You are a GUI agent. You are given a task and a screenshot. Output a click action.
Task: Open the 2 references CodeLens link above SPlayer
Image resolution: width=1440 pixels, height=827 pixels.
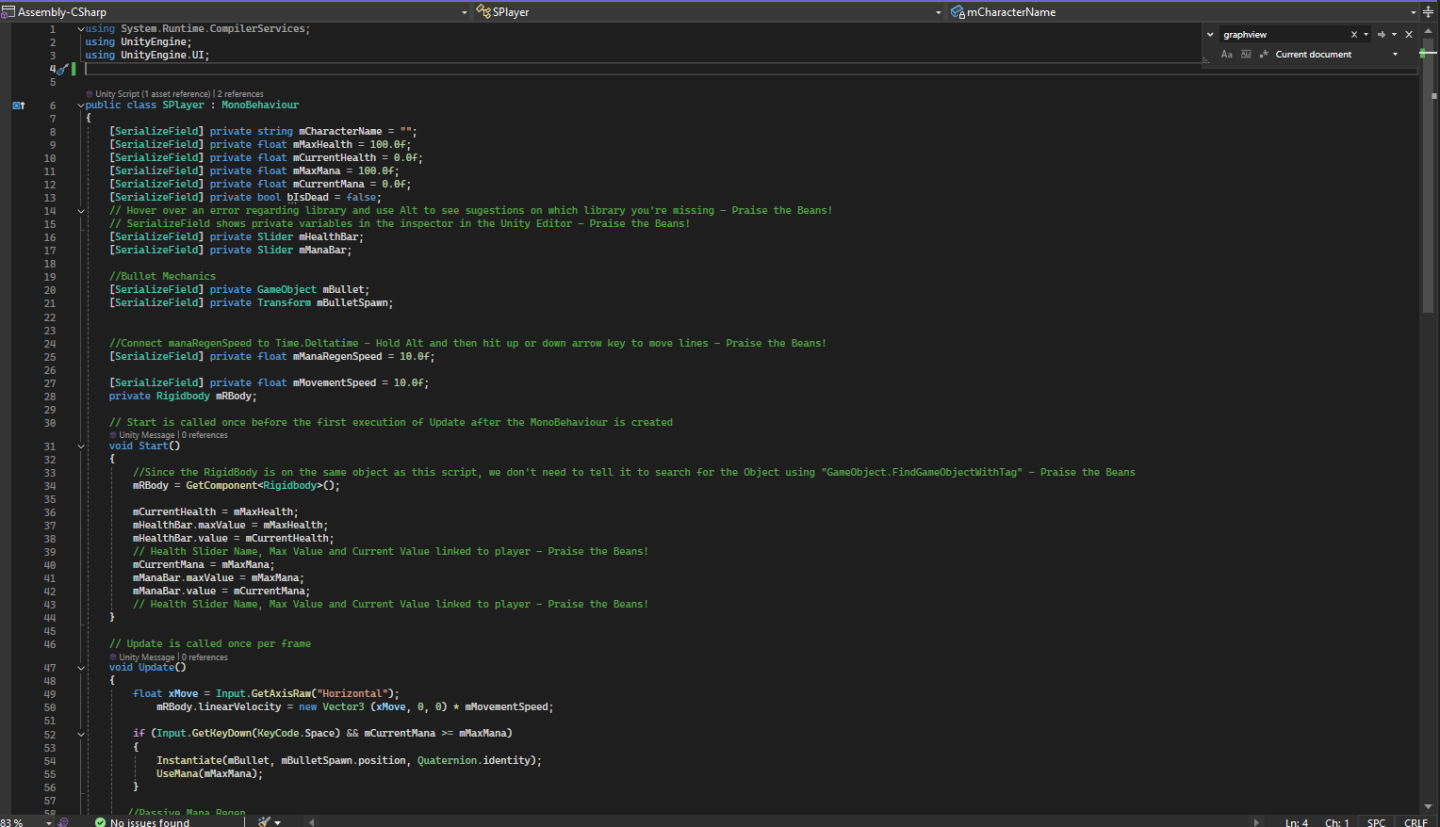(240, 94)
